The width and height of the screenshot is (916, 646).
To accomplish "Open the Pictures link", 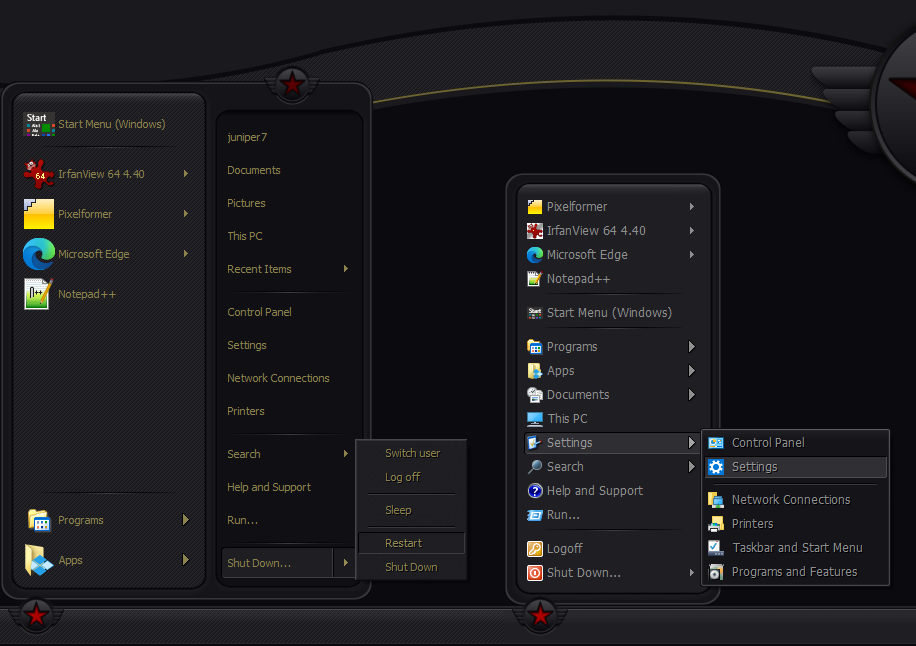I will (x=246, y=203).
